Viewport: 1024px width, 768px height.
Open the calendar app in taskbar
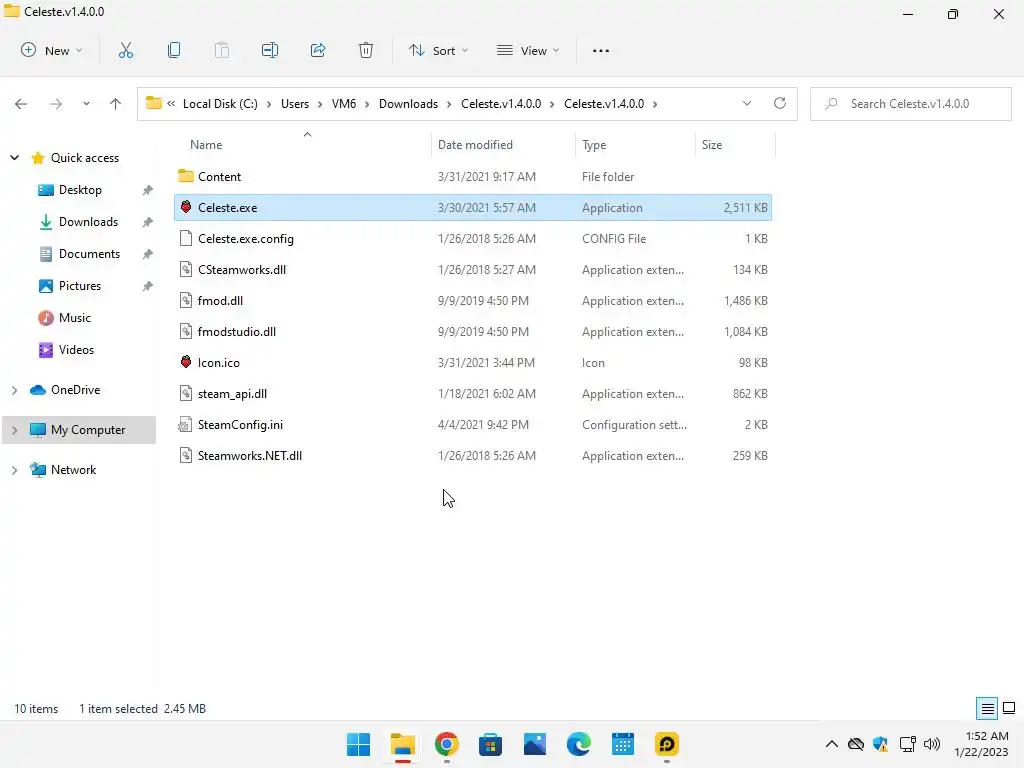point(623,744)
